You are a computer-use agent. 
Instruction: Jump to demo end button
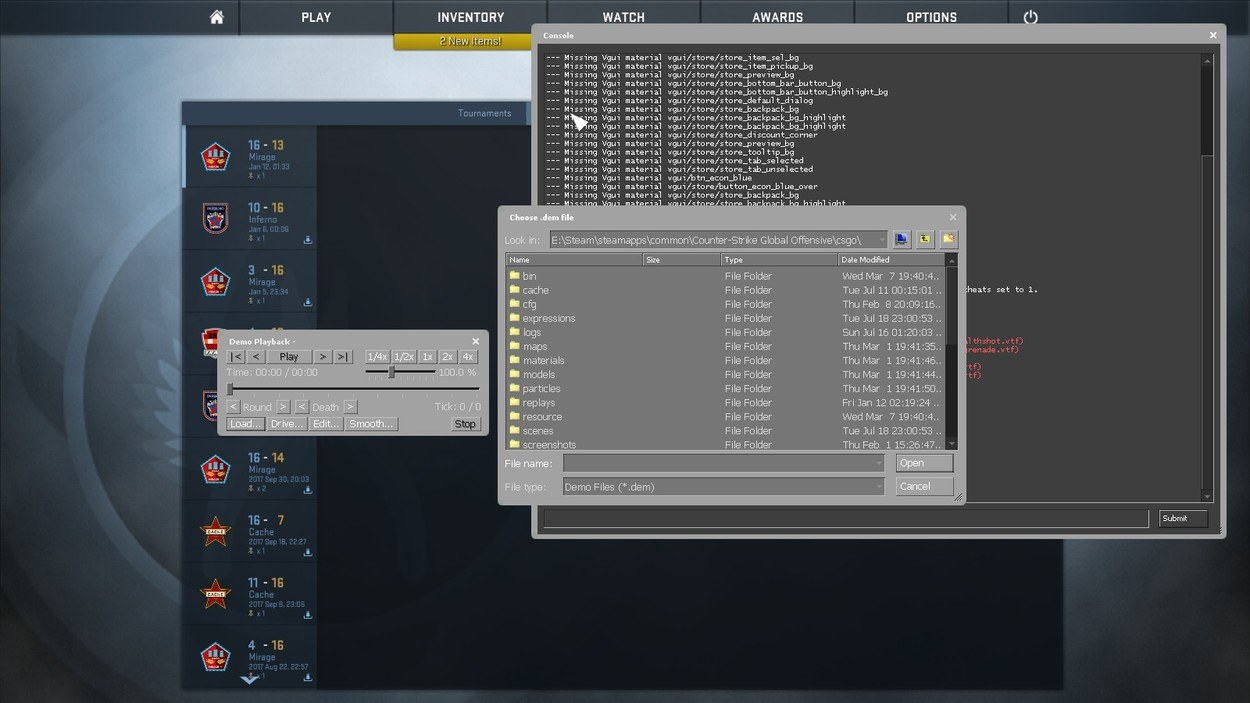(342, 356)
